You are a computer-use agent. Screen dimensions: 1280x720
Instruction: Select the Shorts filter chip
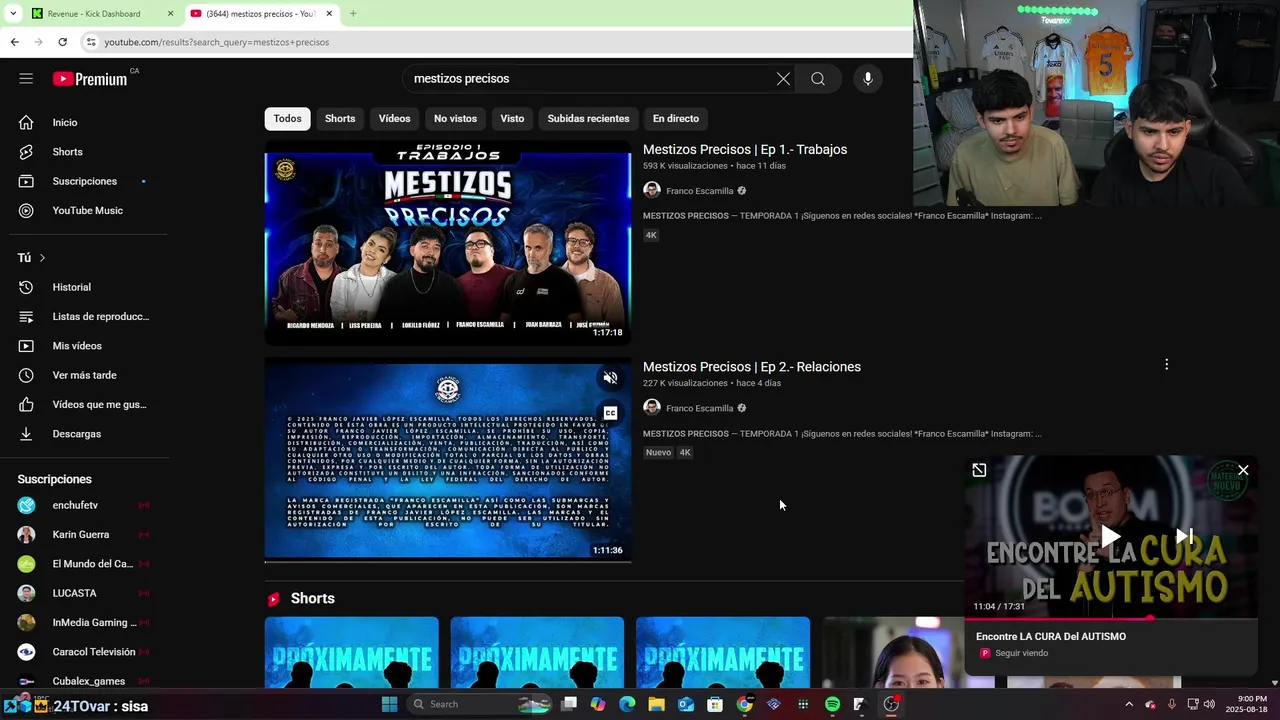tap(340, 118)
